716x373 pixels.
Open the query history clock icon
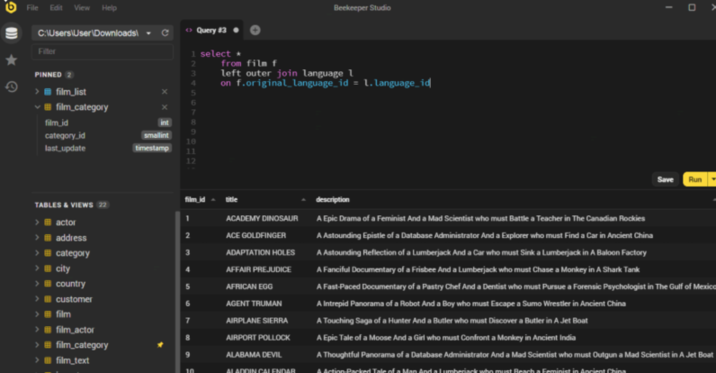[x=11, y=86]
